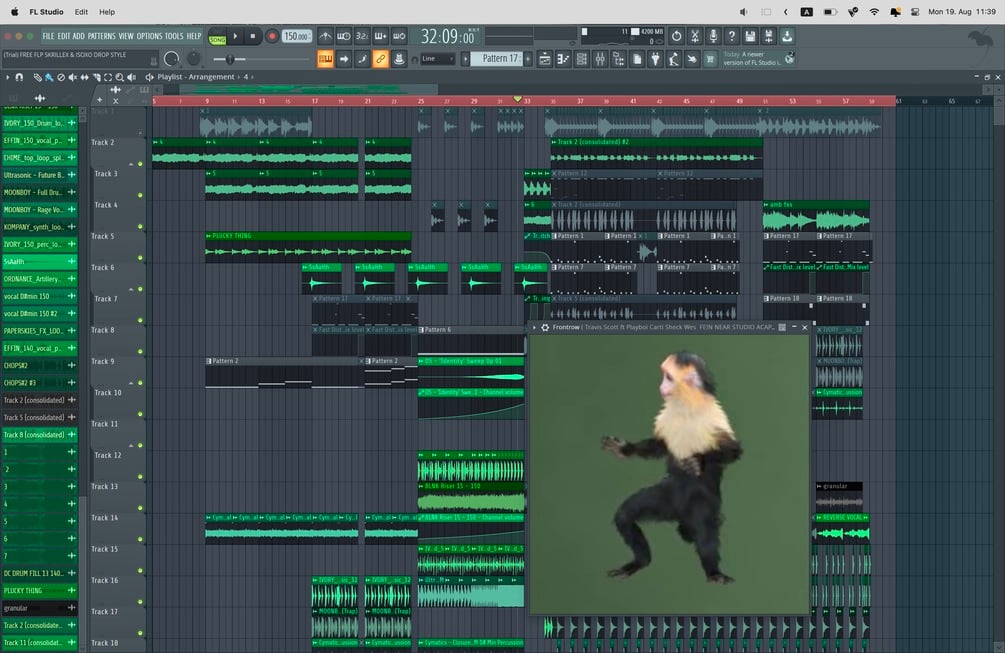Select the playlist magnet snap icon
1005x653 pixels.
click(19, 77)
